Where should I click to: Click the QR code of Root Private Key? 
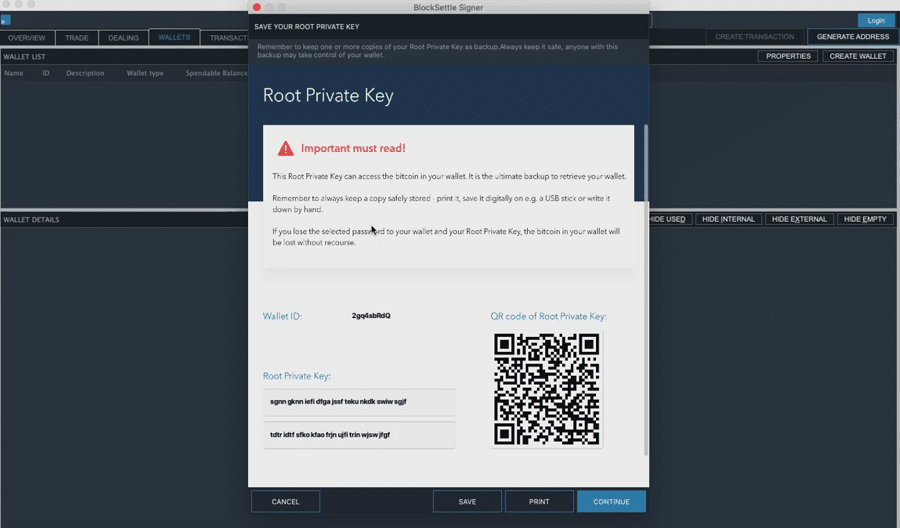click(x=546, y=388)
